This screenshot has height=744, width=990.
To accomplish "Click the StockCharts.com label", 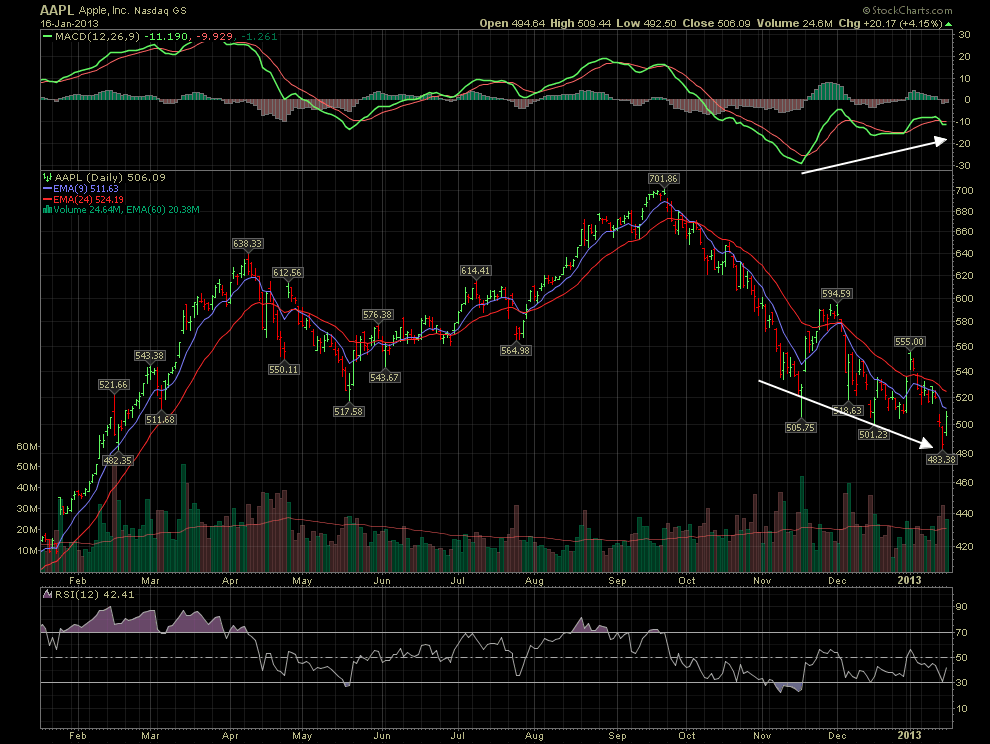I will 908,10.
